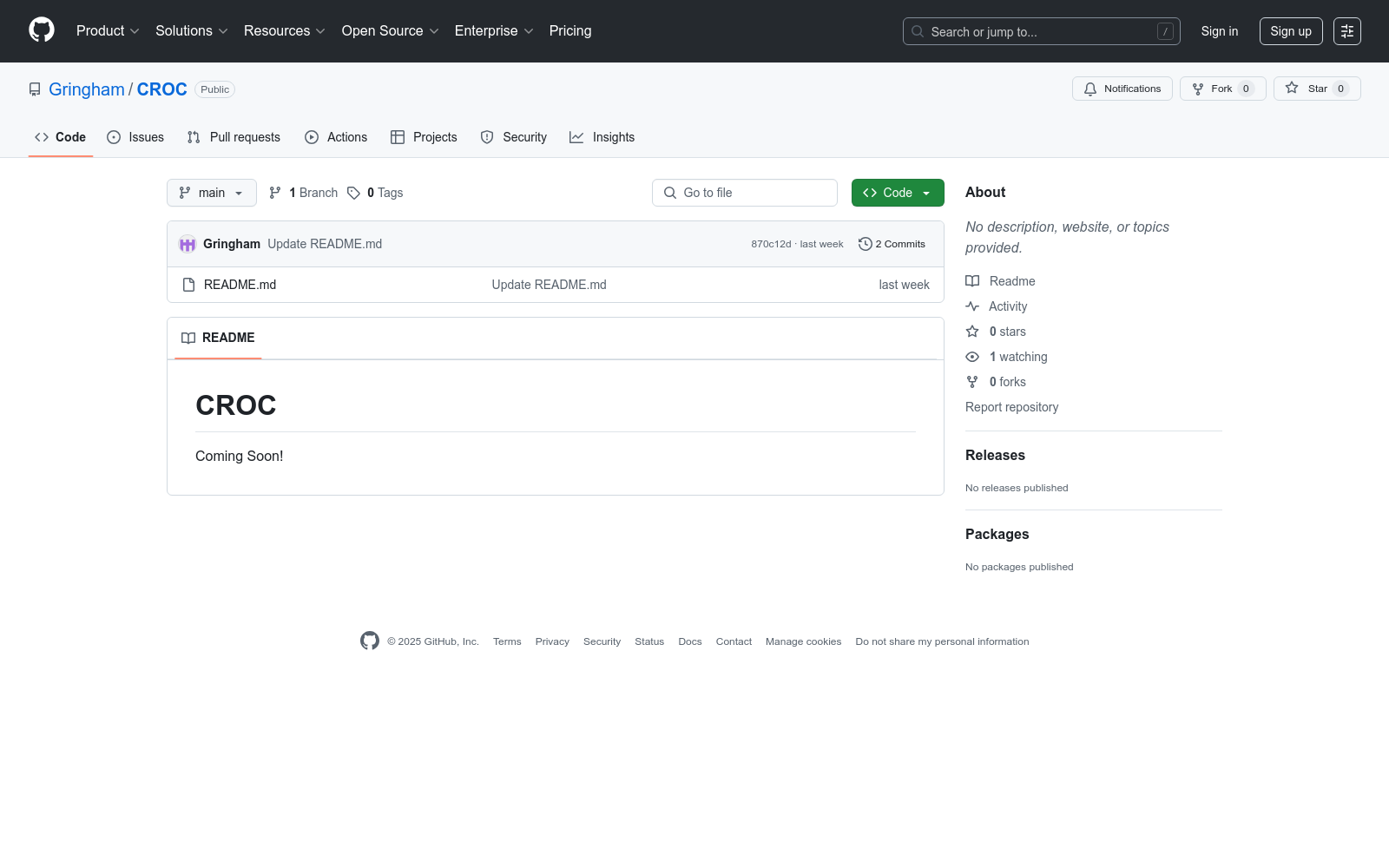The width and height of the screenshot is (1389, 868).
Task: Click Do not share my personal information
Action: pos(942,641)
